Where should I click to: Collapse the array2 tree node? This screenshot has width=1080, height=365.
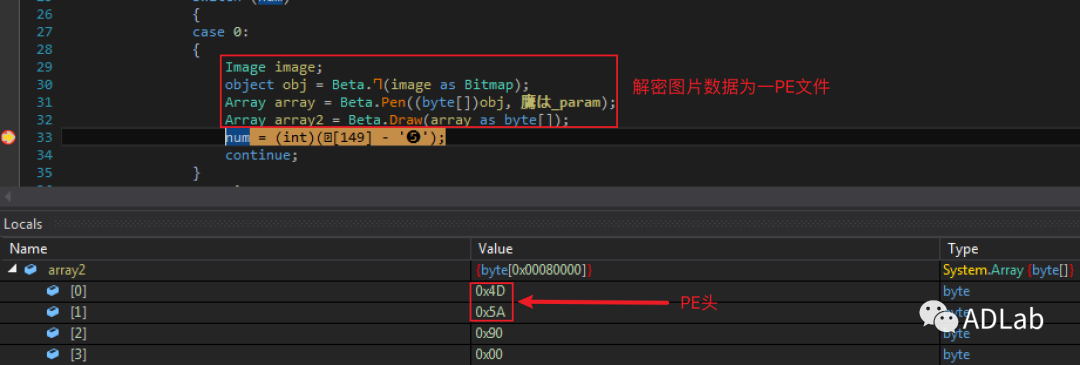13,270
